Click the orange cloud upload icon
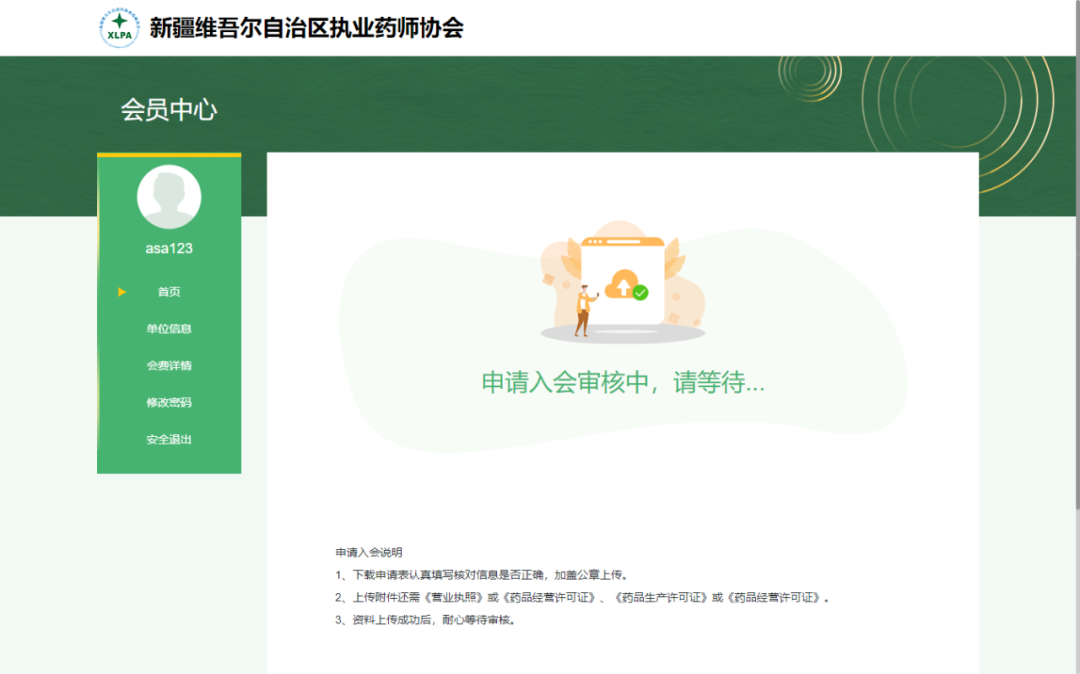Viewport: 1080px width, 674px height. pos(622,284)
